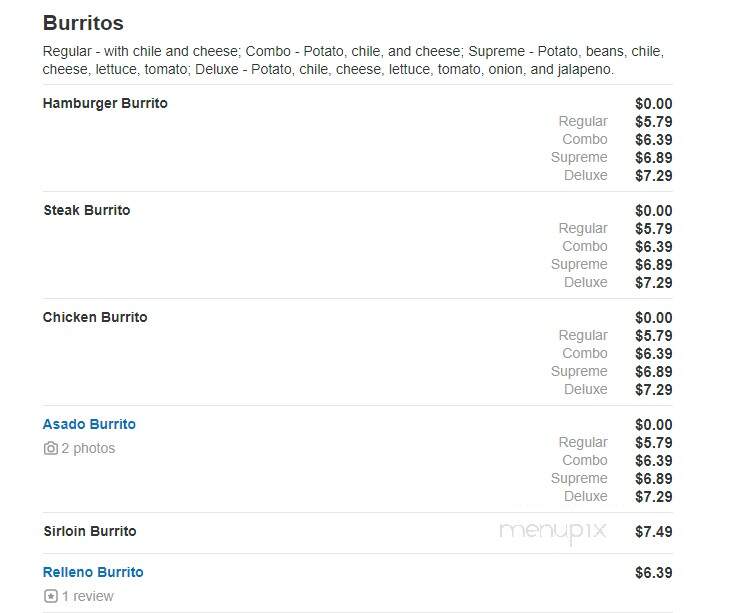Open the Relleno Burrito link
Screen dimensions: 732x613
point(93,572)
